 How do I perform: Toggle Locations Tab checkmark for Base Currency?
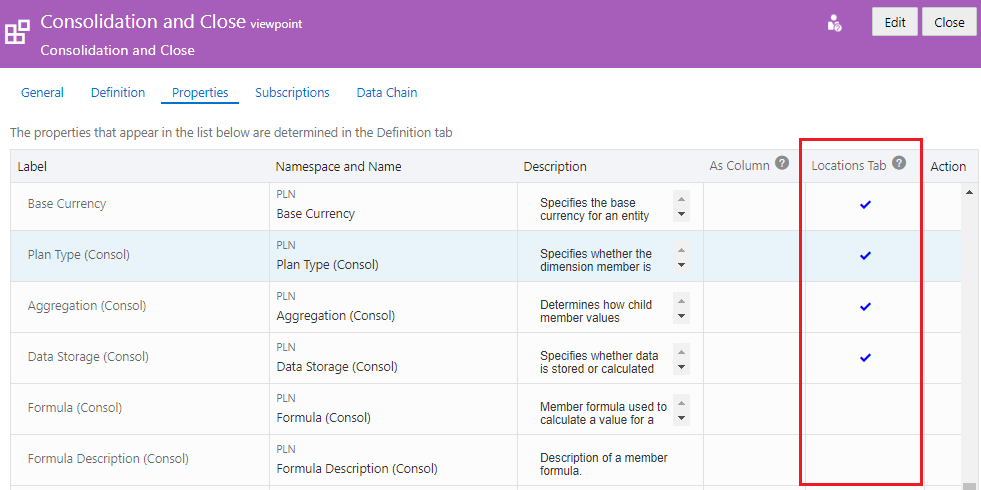[865, 204]
